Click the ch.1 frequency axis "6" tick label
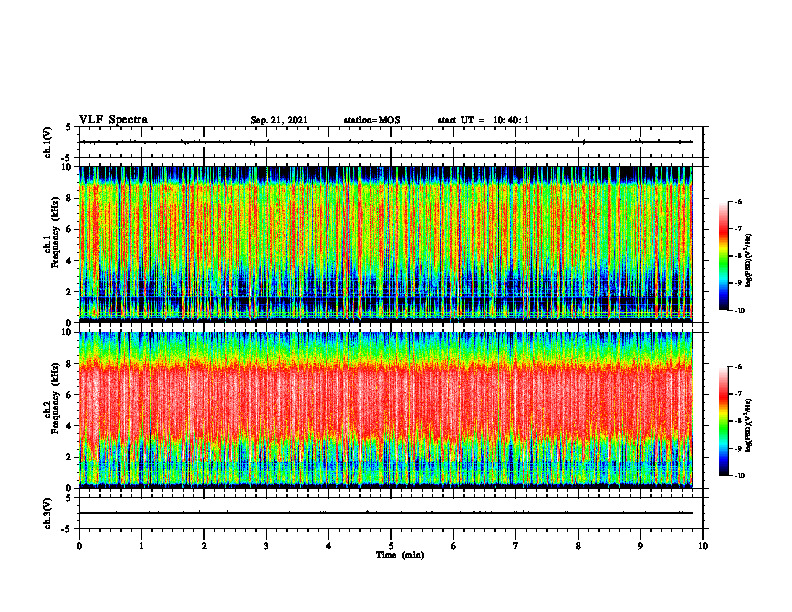 [70, 229]
